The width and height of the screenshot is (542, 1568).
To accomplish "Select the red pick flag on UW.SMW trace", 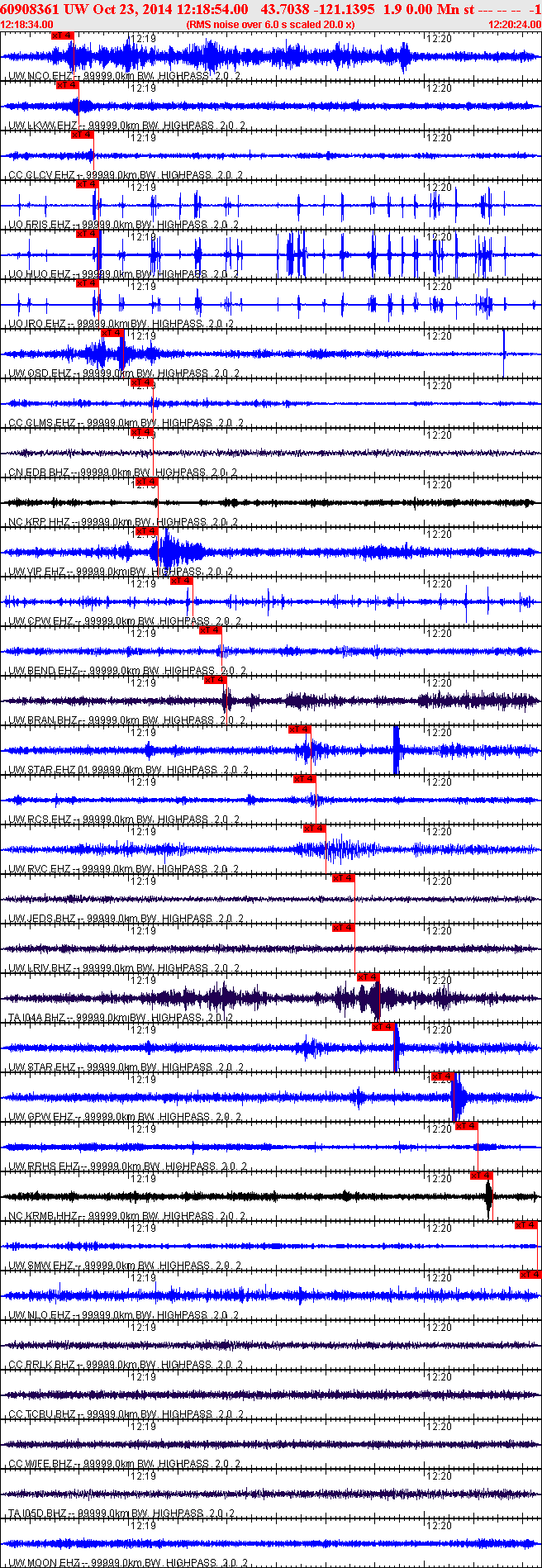I will 525,1225.
